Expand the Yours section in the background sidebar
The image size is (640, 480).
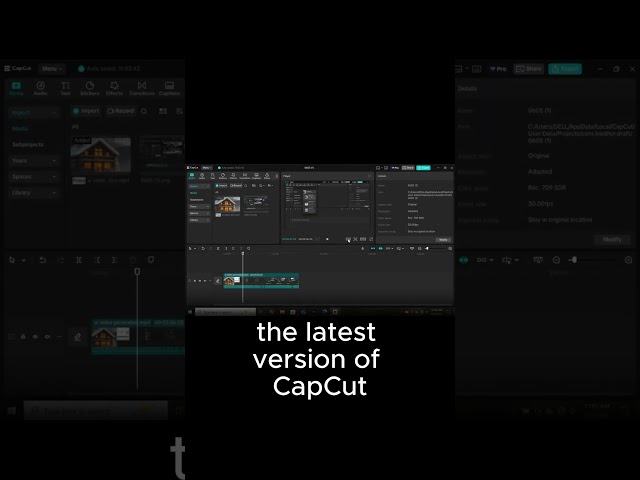[x=33, y=160]
